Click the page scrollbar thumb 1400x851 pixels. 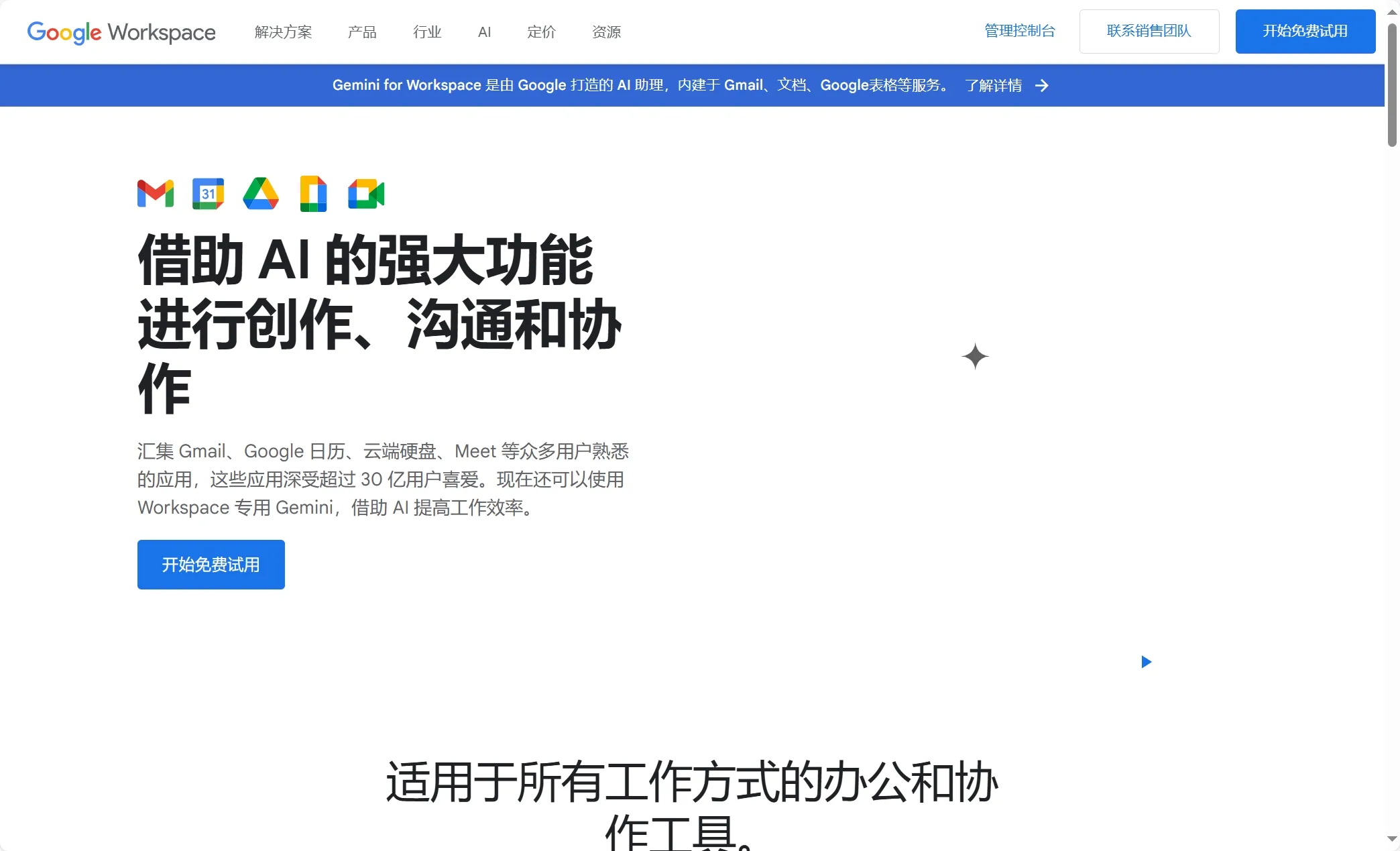tap(1392, 85)
